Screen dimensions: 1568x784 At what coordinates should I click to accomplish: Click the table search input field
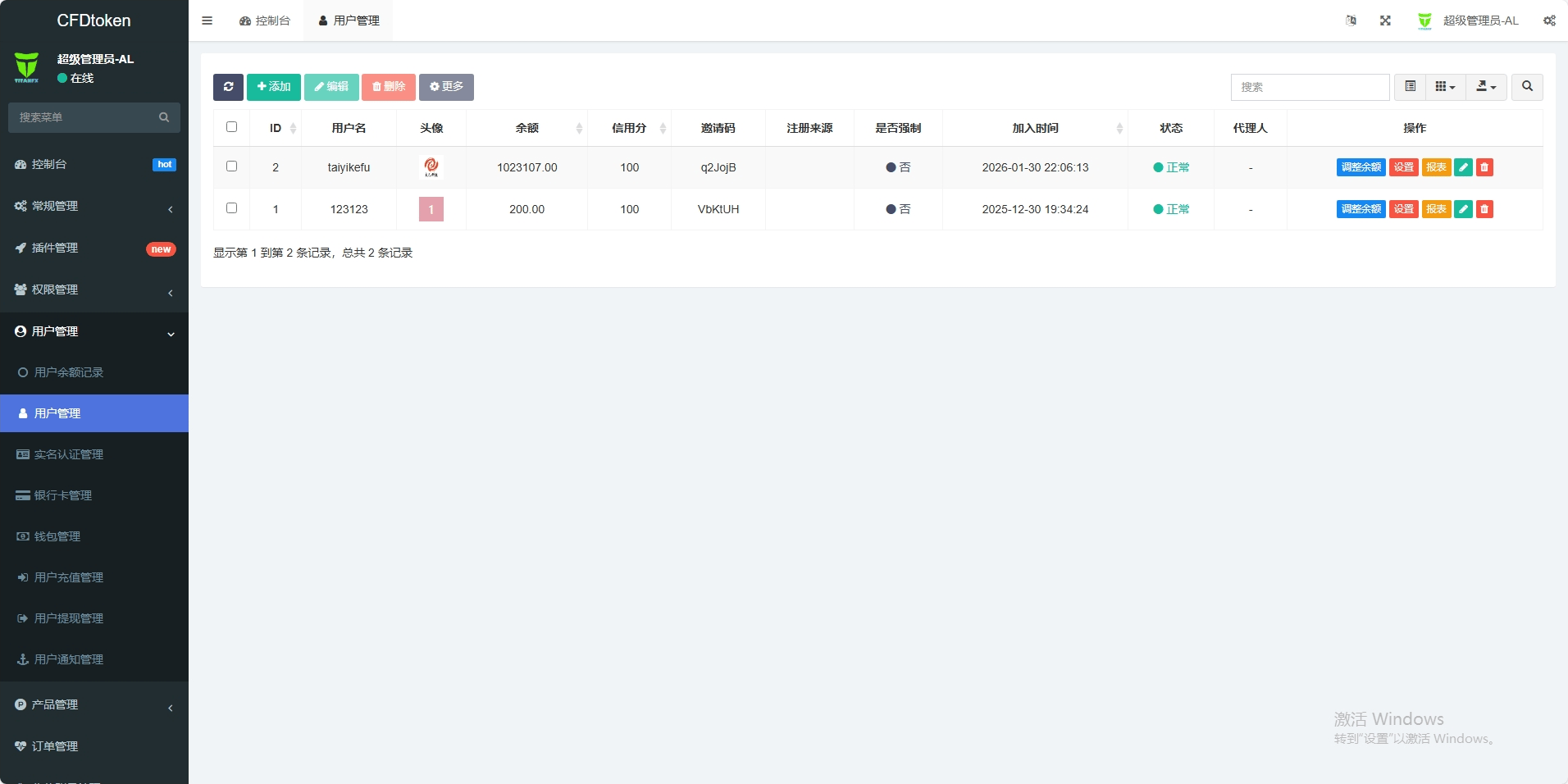(1310, 87)
